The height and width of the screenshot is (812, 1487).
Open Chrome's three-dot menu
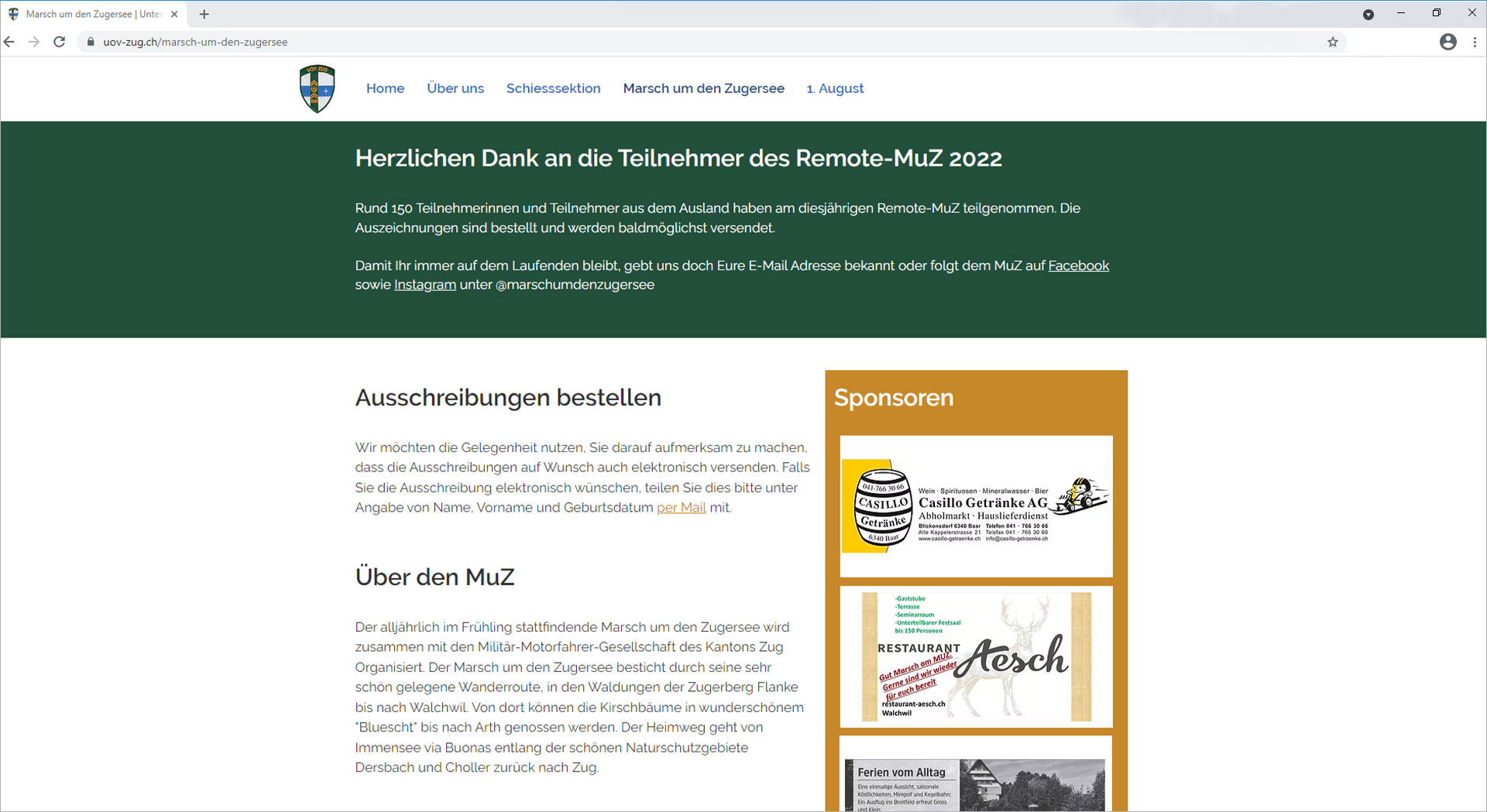click(x=1475, y=42)
